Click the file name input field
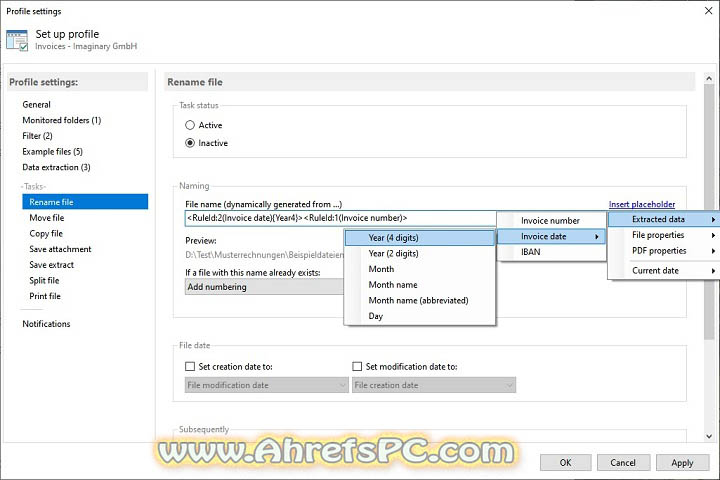The height and width of the screenshot is (480, 720). point(340,218)
